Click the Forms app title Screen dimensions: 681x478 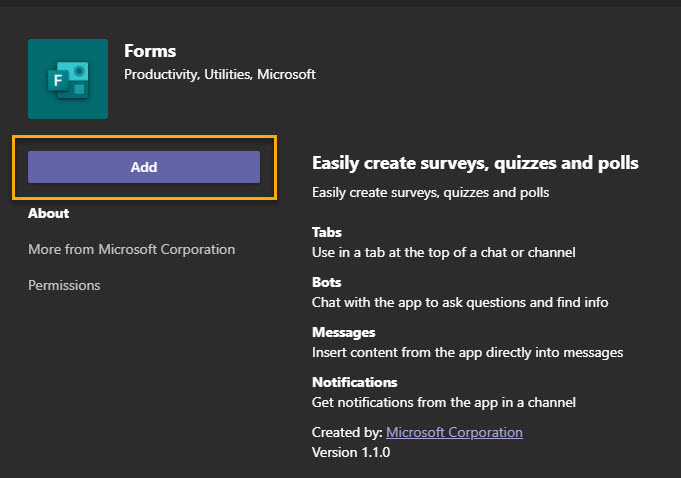(148, 51)
